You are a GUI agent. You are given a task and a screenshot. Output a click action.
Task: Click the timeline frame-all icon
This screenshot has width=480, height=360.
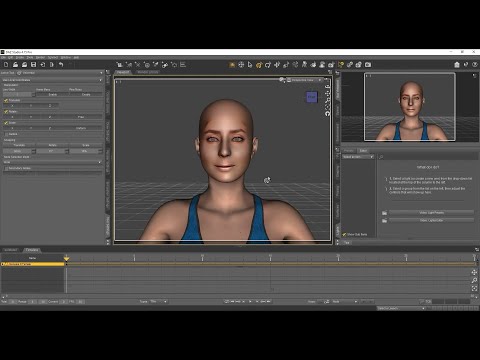474,288
